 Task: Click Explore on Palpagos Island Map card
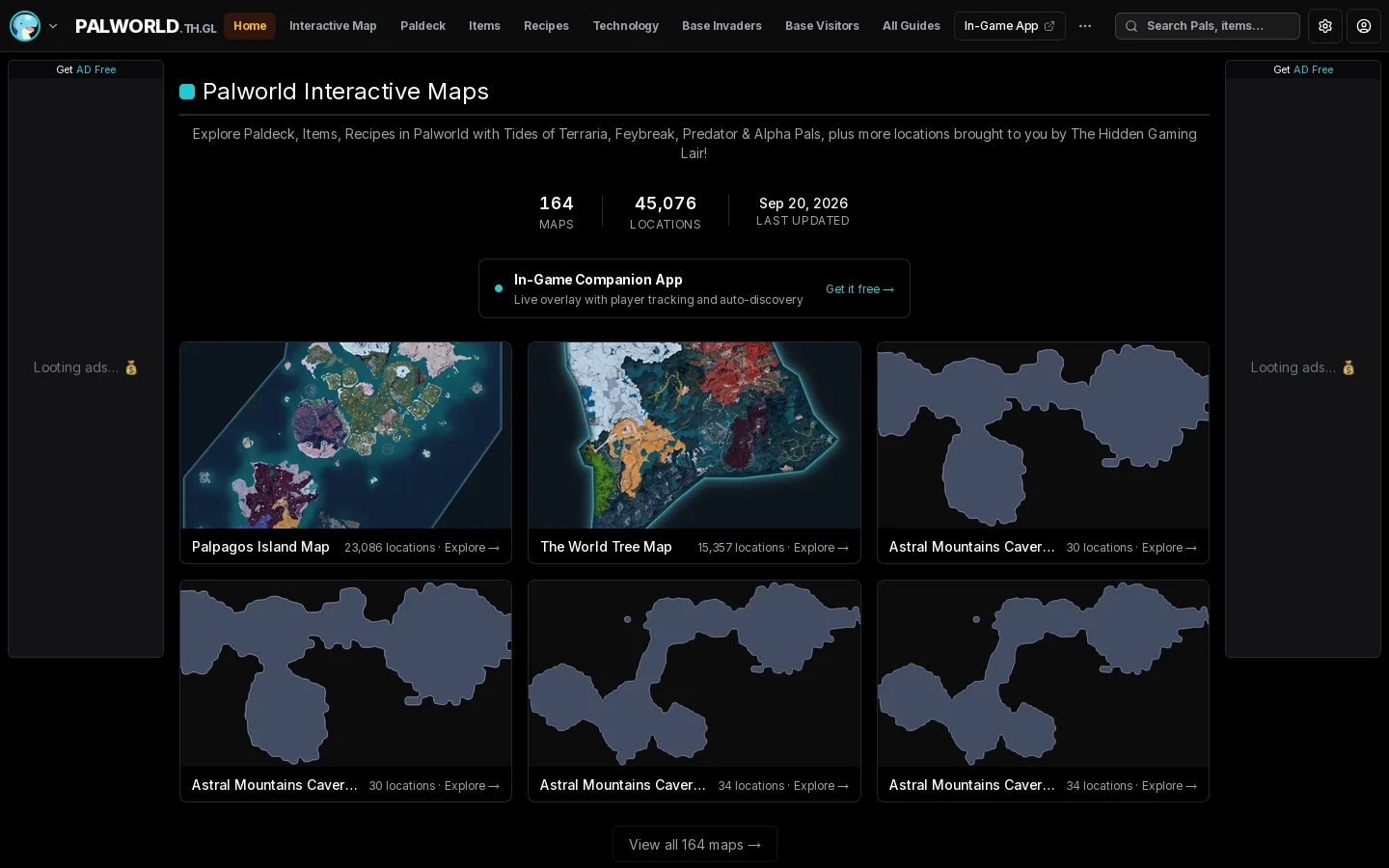[472, 548]
